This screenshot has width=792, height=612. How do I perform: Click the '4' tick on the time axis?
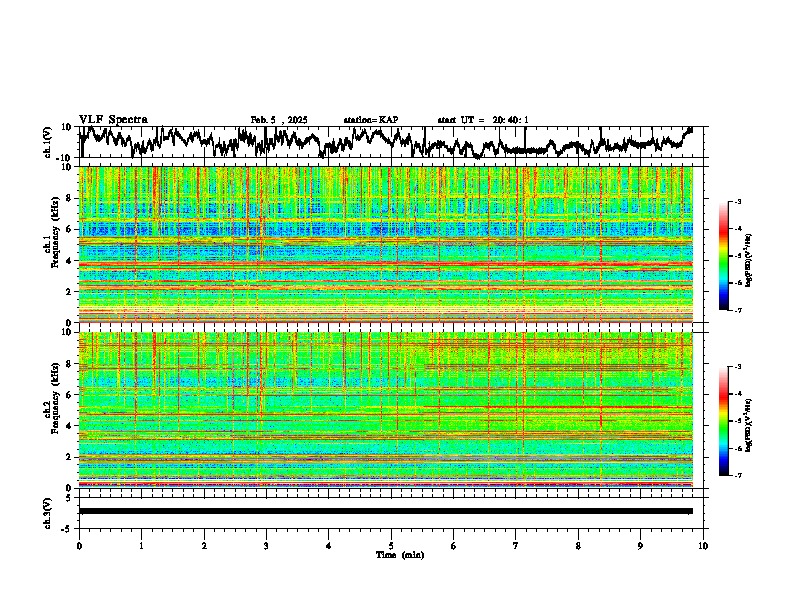tap(328, 546)
